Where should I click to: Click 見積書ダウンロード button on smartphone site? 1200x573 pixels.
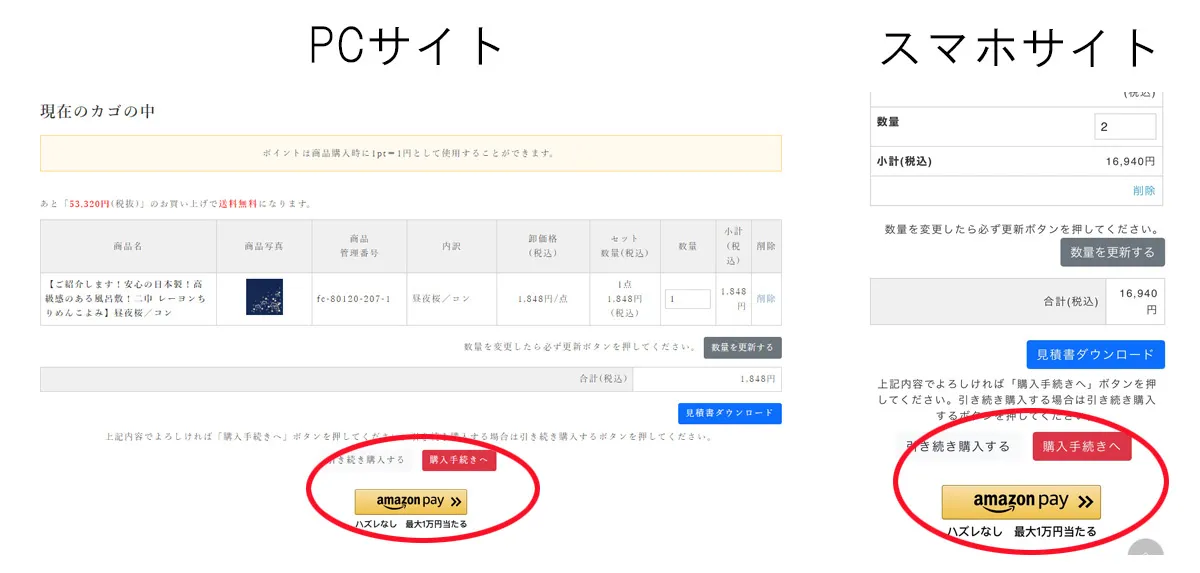coord(1096,354)
